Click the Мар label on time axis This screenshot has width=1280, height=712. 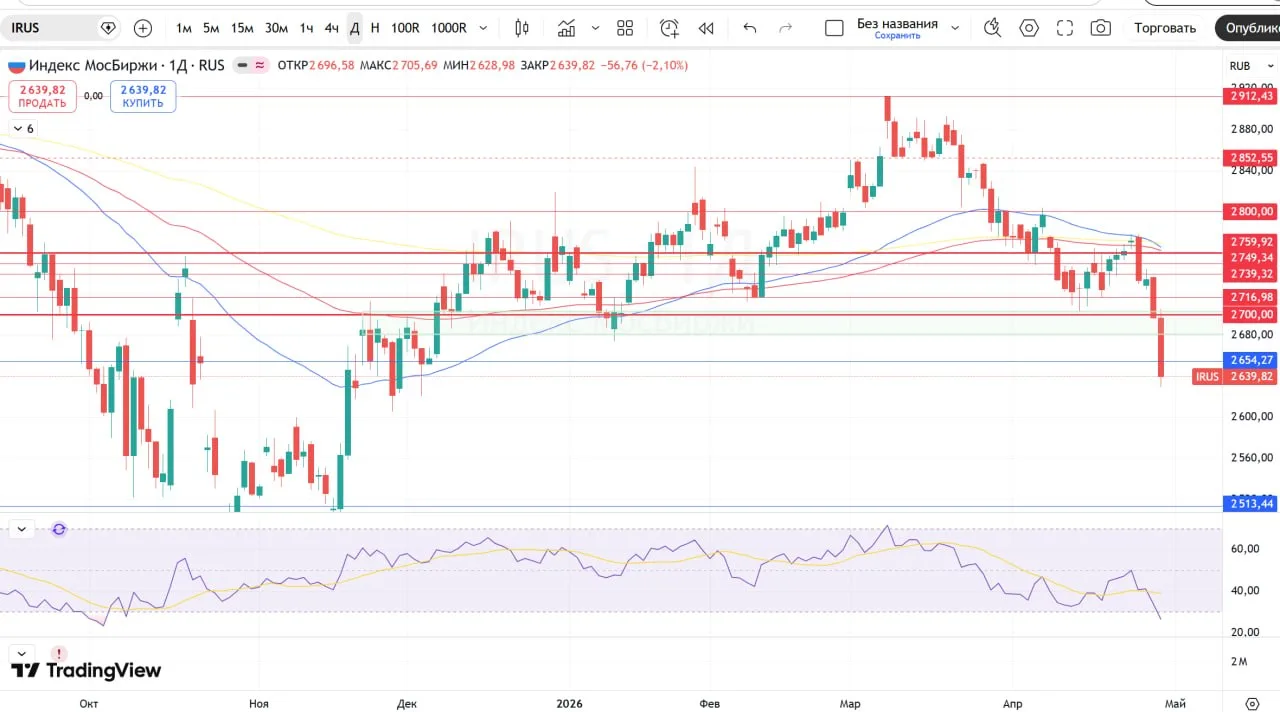tap(850, 704)
